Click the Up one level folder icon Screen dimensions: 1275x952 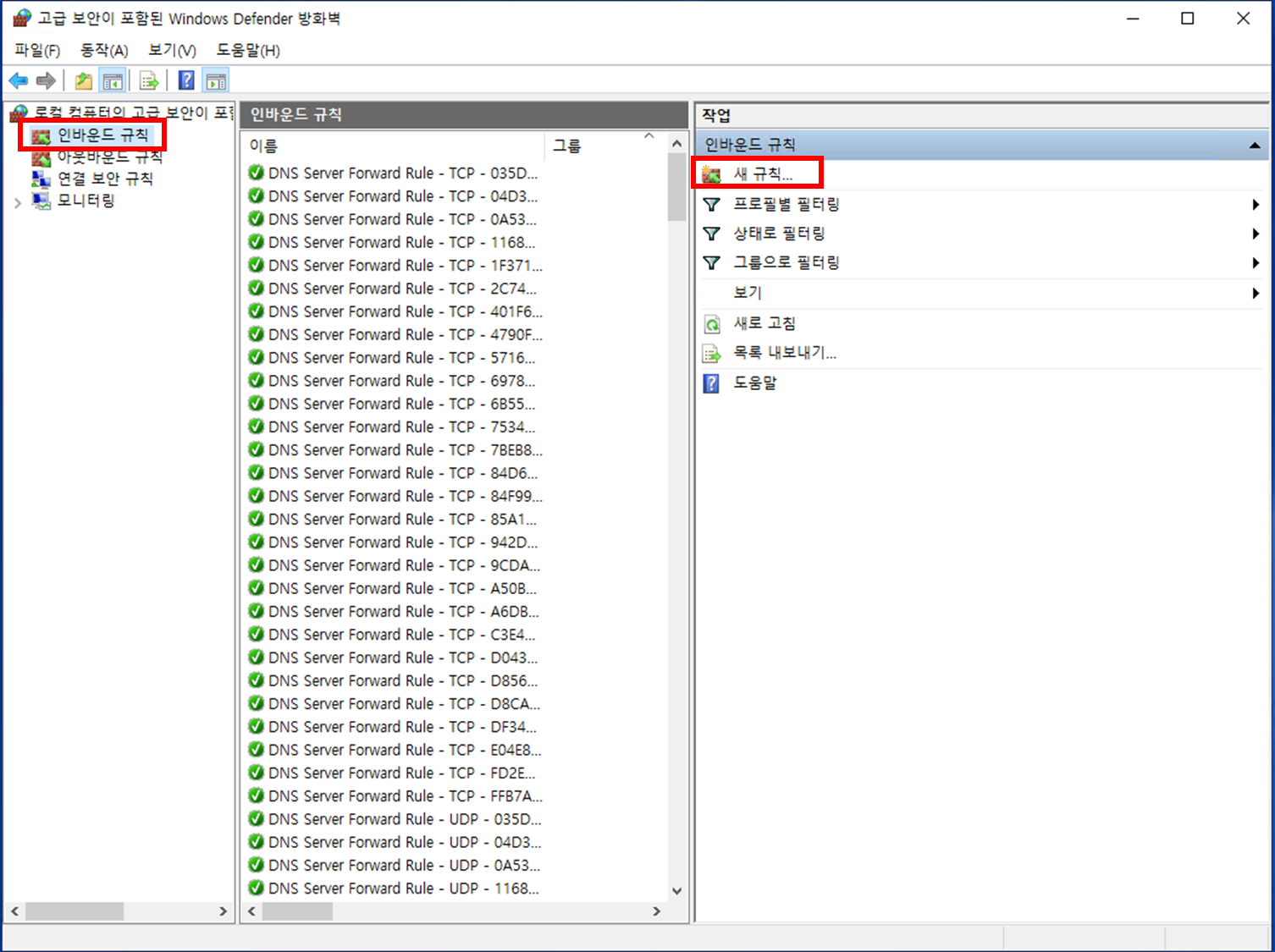click(83, 80)
